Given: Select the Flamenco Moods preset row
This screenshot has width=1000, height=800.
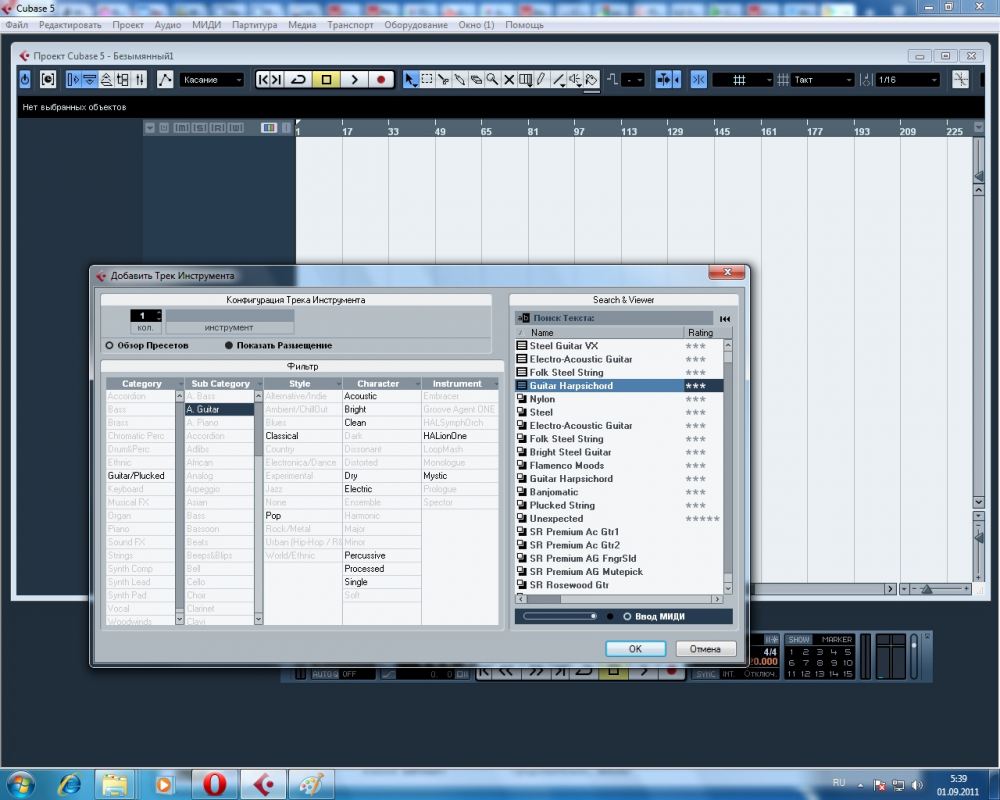Looking at the screenshot, I should (x=619, y=465).
